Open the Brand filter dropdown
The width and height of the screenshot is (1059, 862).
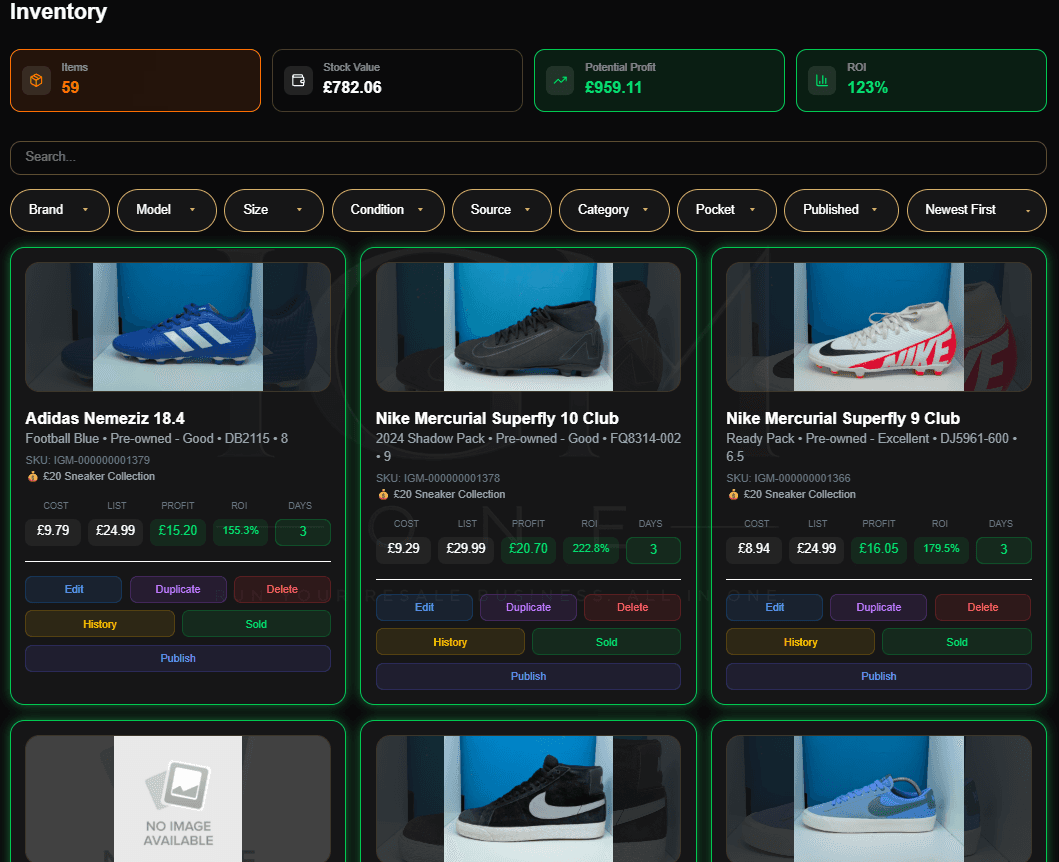[59, 210]
